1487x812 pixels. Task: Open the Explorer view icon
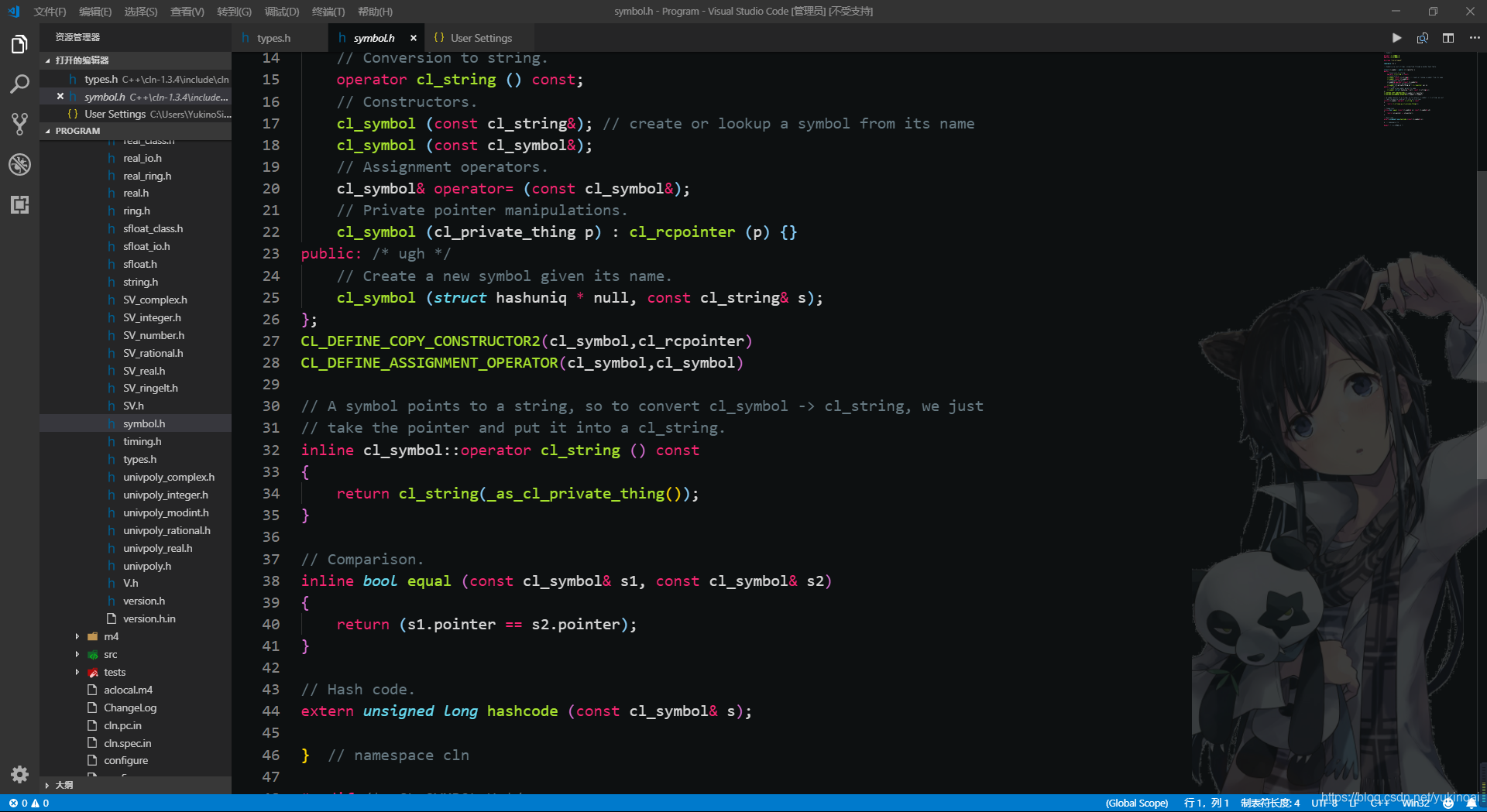19,44
